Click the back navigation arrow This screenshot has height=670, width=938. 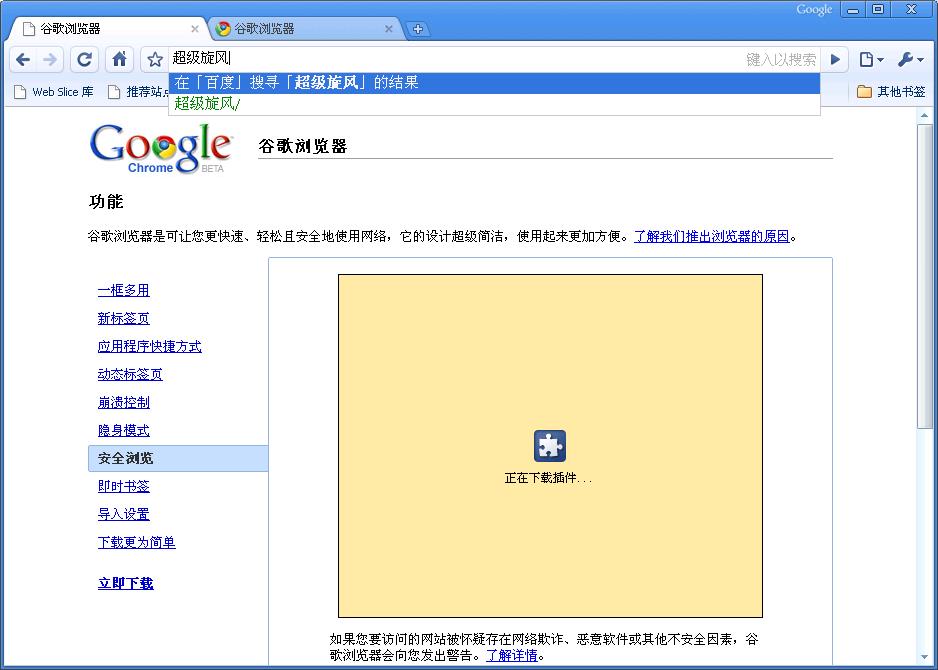pyautogui.click(x=23, y=59)
